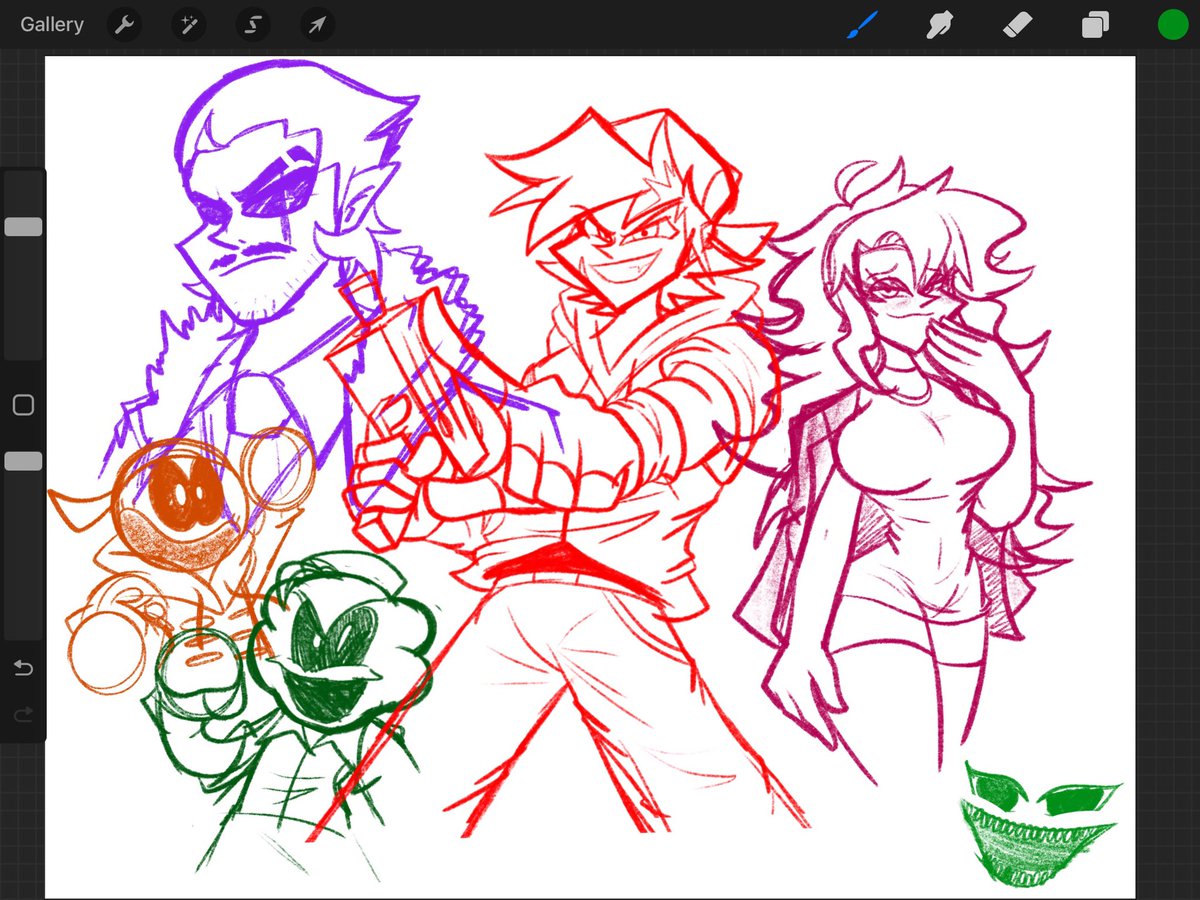1200x900 pixels.
Task: Select the Smudge tool
Action: point(940,24)
